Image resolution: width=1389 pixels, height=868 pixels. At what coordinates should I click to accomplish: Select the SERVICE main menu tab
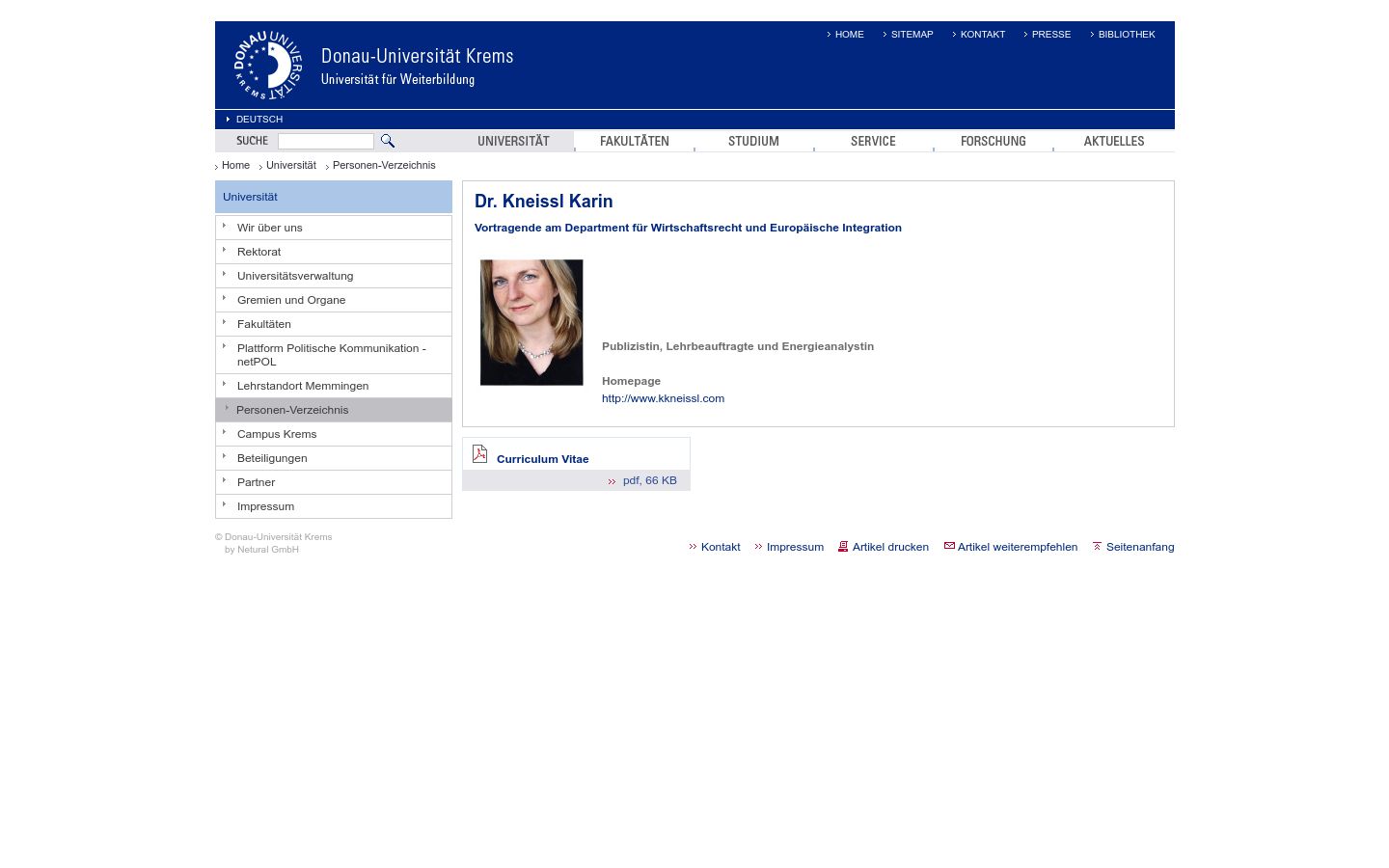tap(873, 141)
